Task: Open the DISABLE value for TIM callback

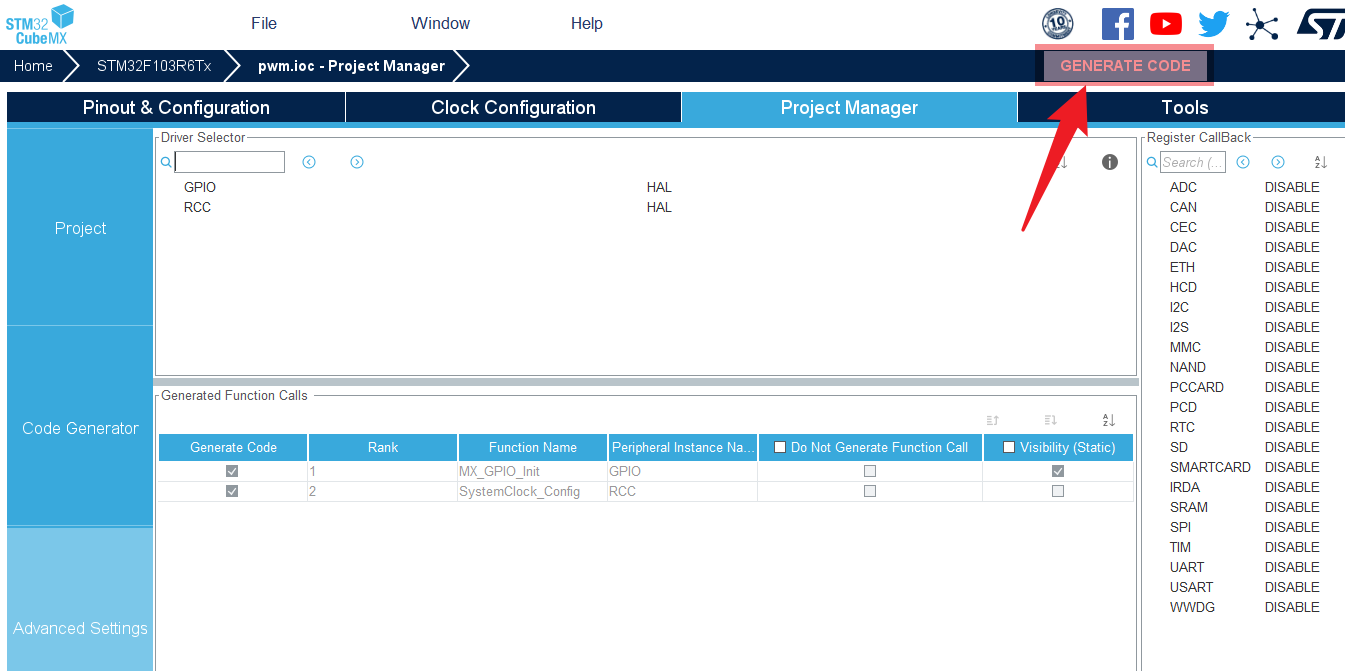Action: [x=1292, y=547]
